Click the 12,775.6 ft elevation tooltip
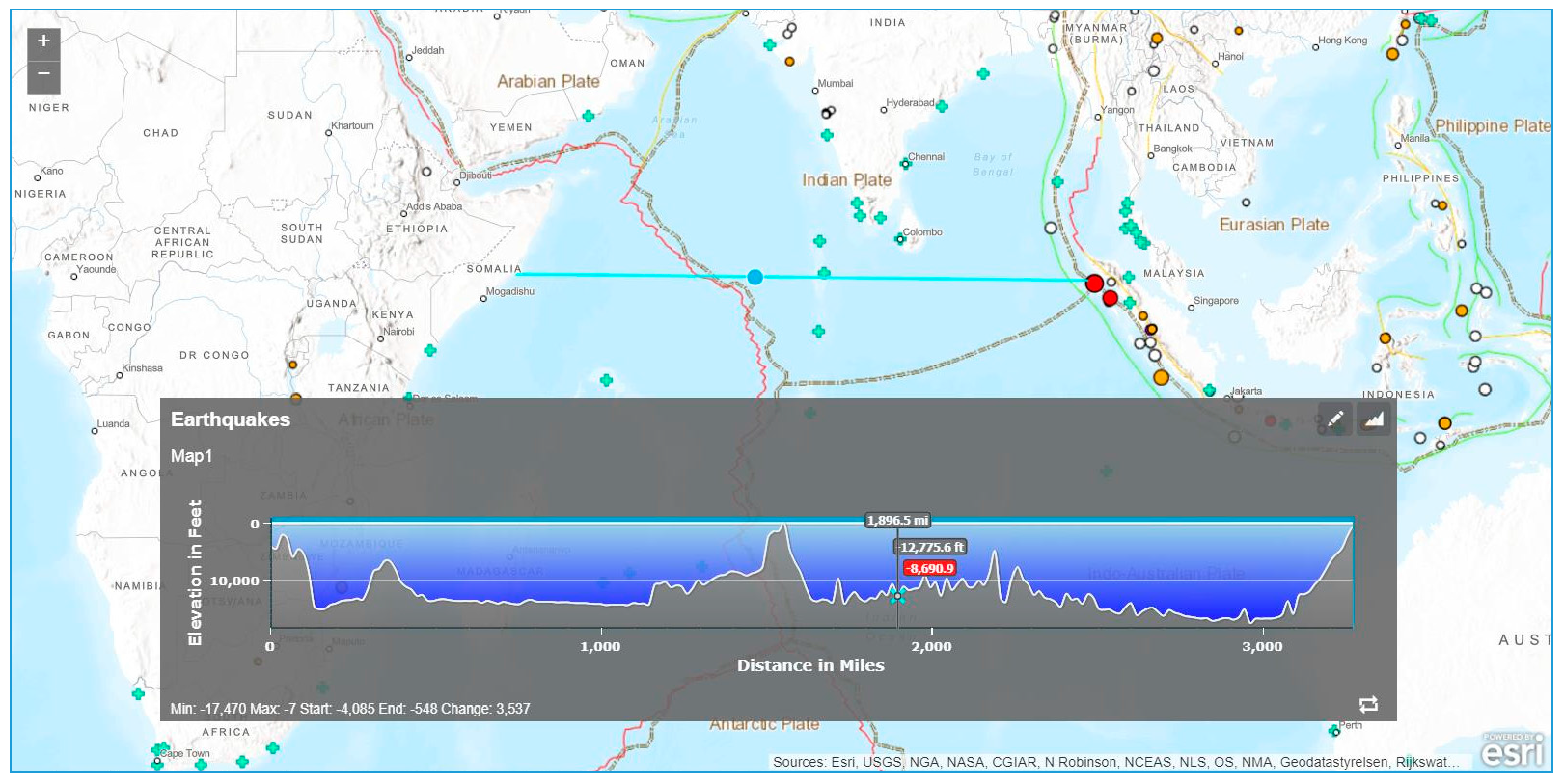Image resolution: width=1564 pixels, height=784 pixels. tap(931, 547)
